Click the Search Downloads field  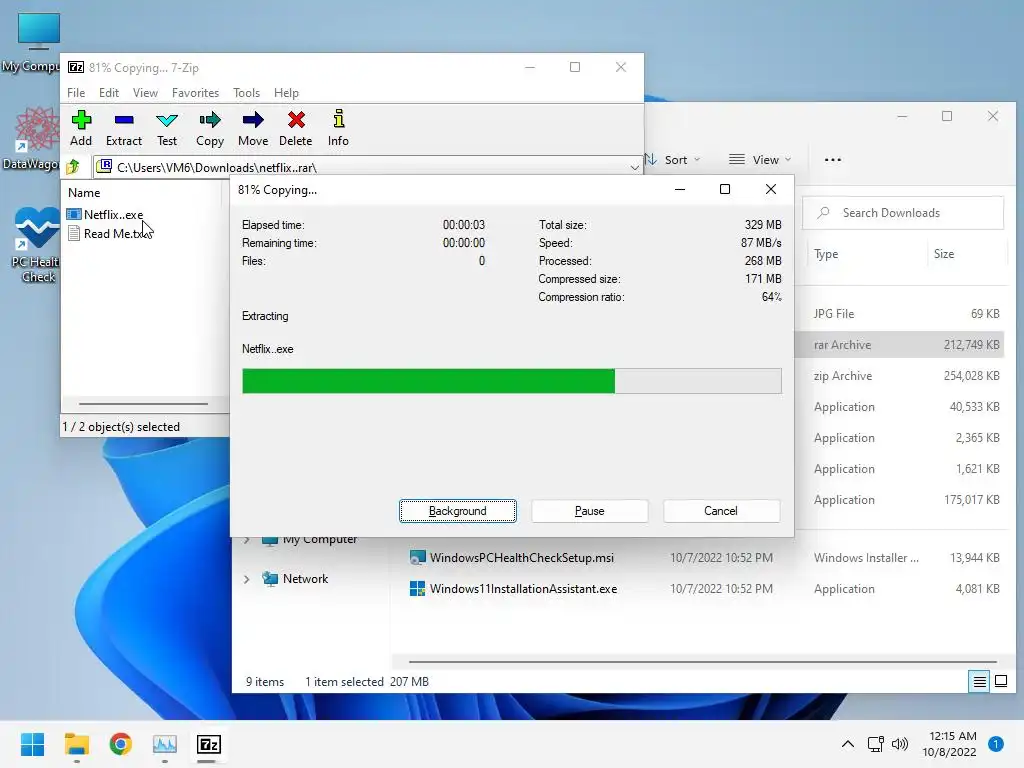903,213
